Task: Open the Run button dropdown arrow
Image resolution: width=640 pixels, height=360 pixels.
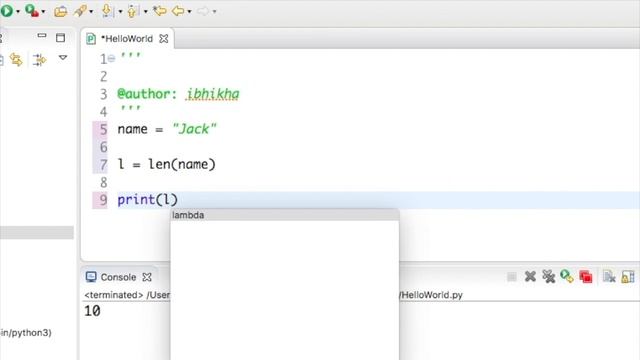Action: pos(18,11)
